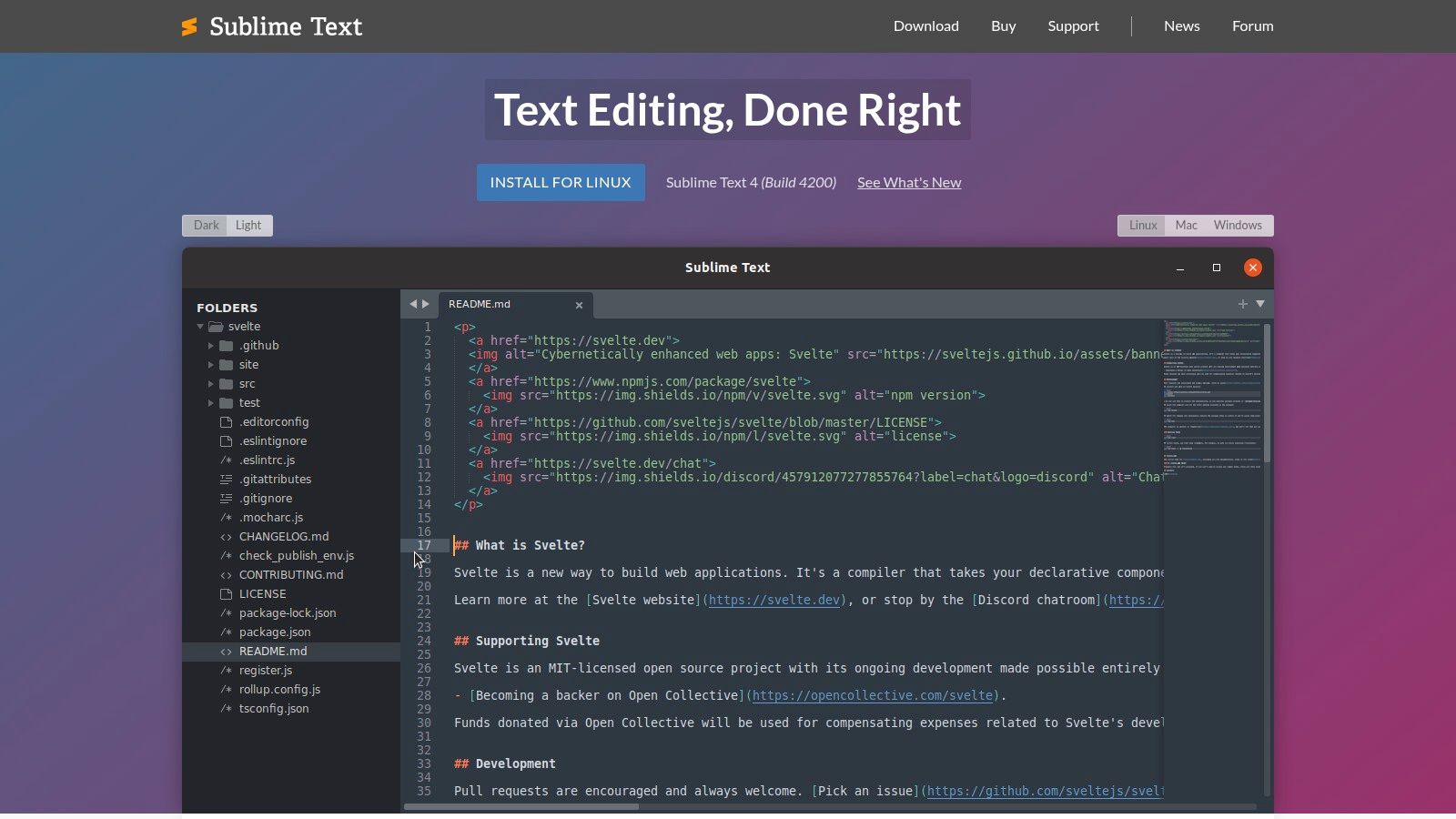
Task: Click the Sublime Text logo icon
Action: pyautogui.click(x=188, y=26)
